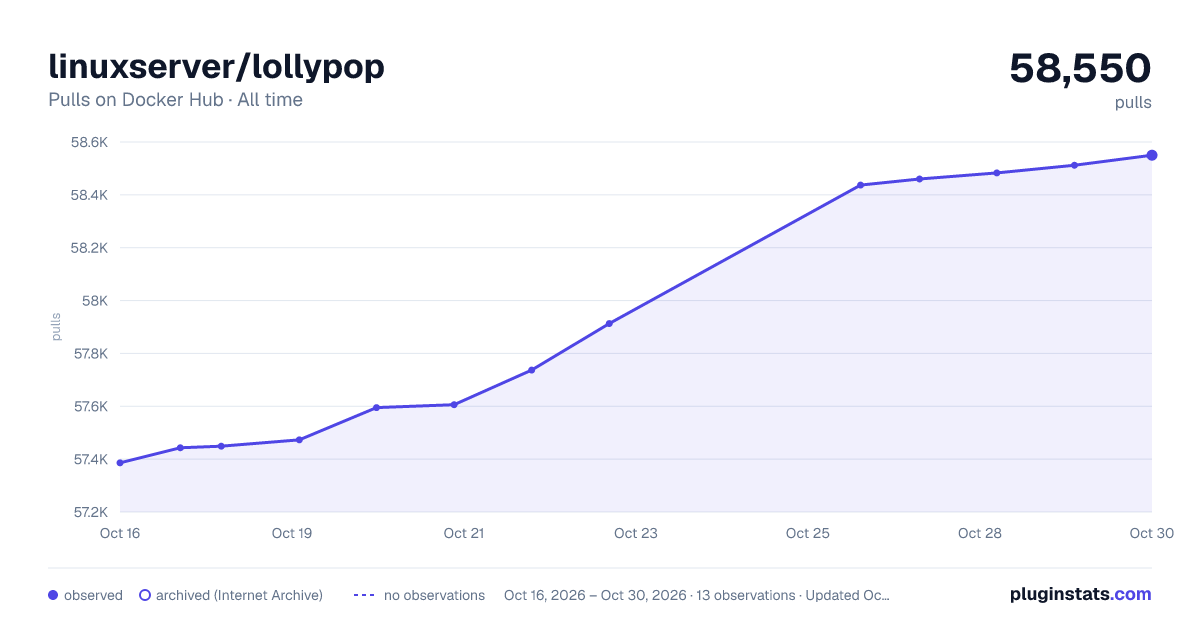Click the 58.2K y-axis label
The image size is (1200, 630).
tap(89, 248)
